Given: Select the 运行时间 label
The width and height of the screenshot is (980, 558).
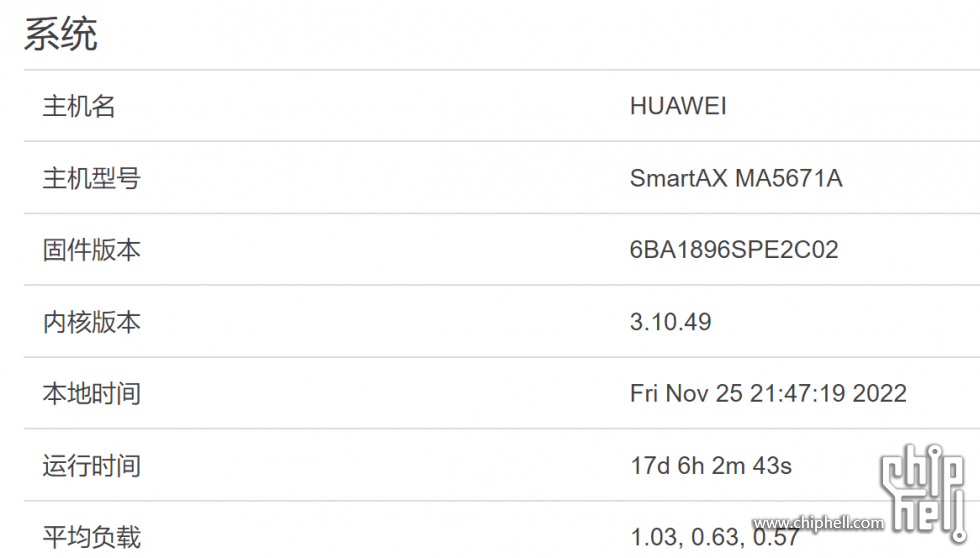Looking at the screenshot, I should point(91,466).
